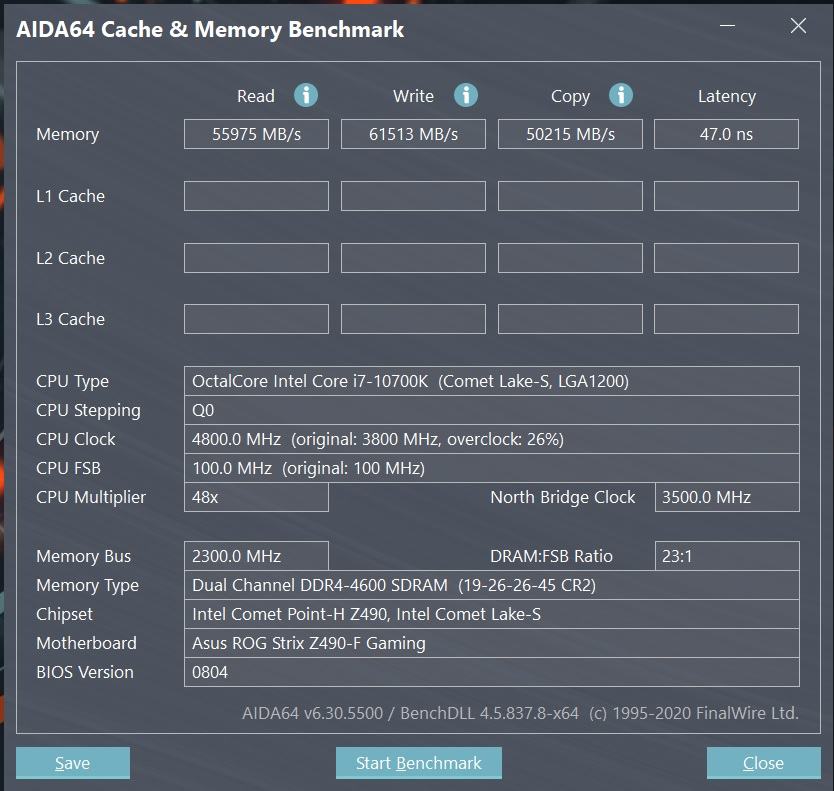Close the window with the X icon
The image size is (834, 791).
pos(798,26)
